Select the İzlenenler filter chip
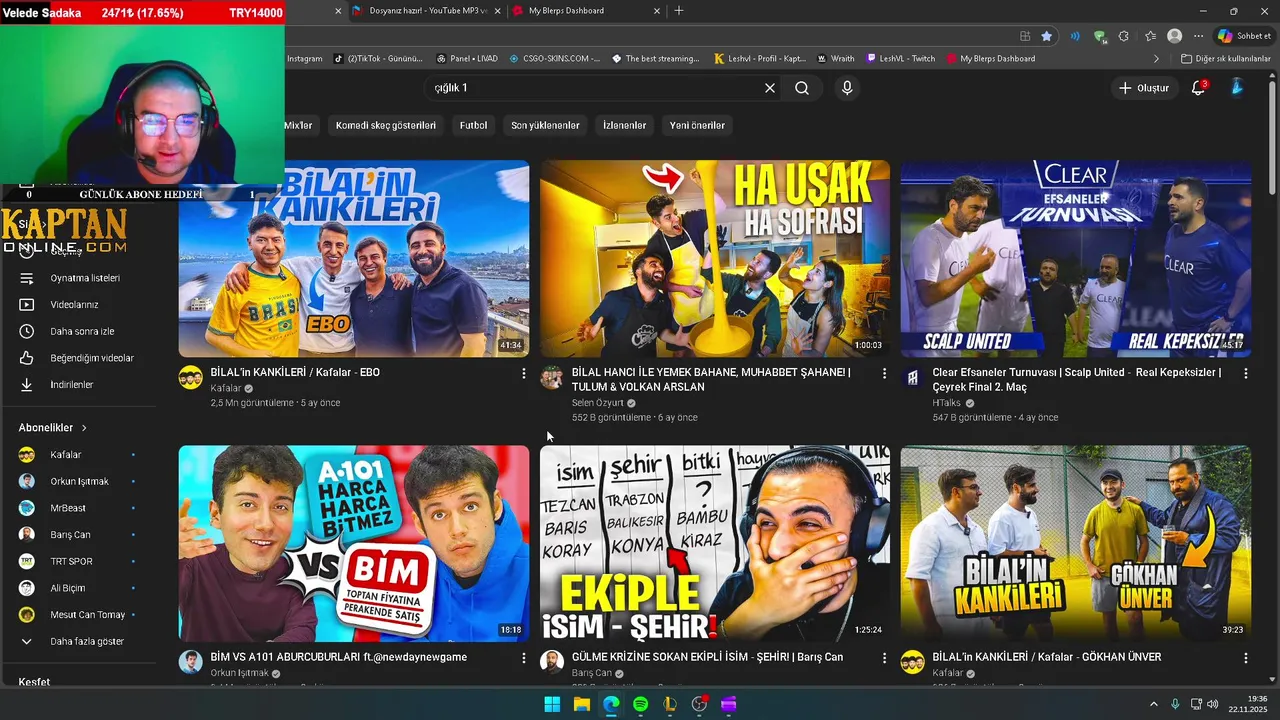 tap(624, 125)
